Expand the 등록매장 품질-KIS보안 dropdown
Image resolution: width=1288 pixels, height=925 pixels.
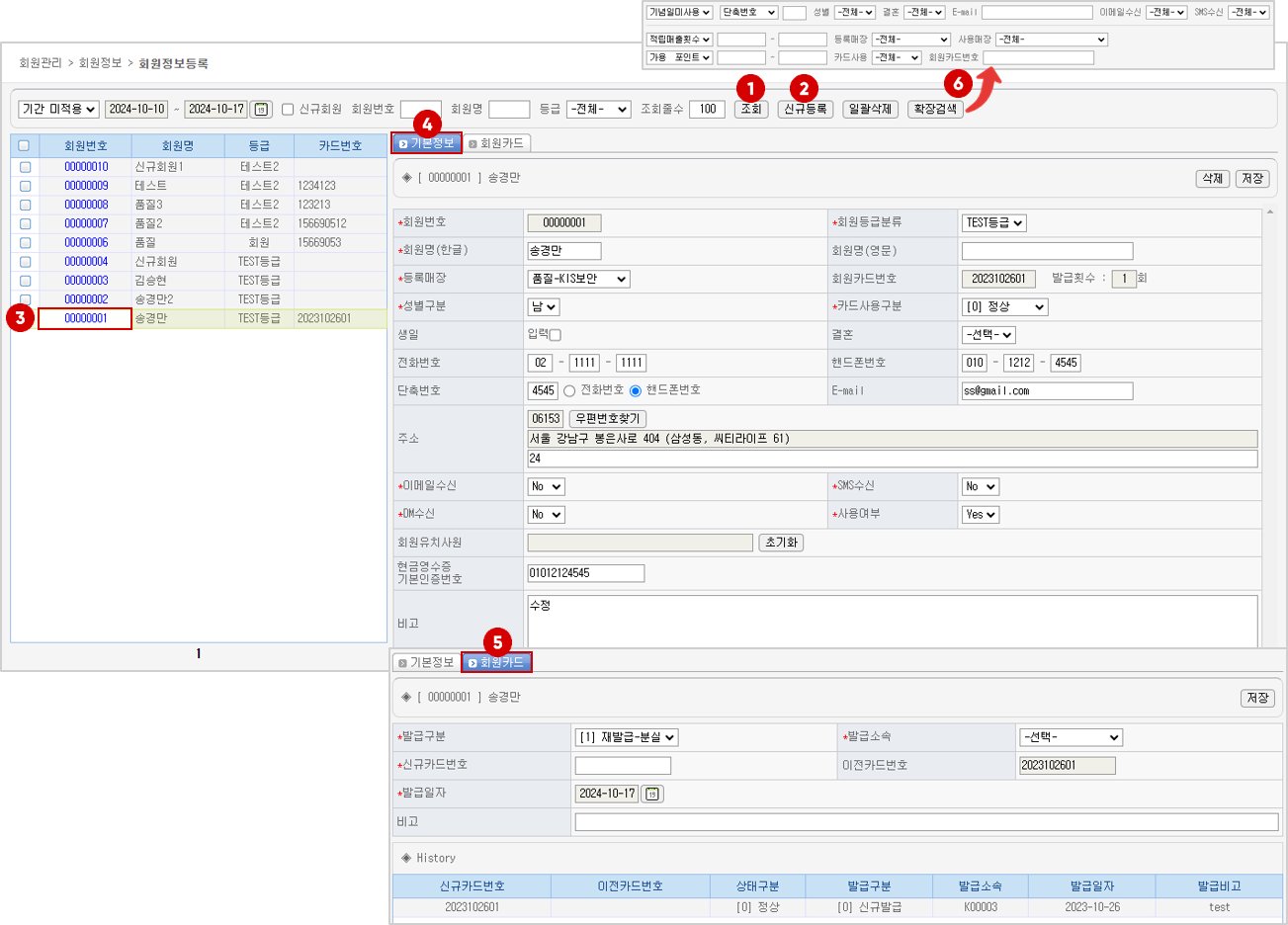(x=578, y=280)
